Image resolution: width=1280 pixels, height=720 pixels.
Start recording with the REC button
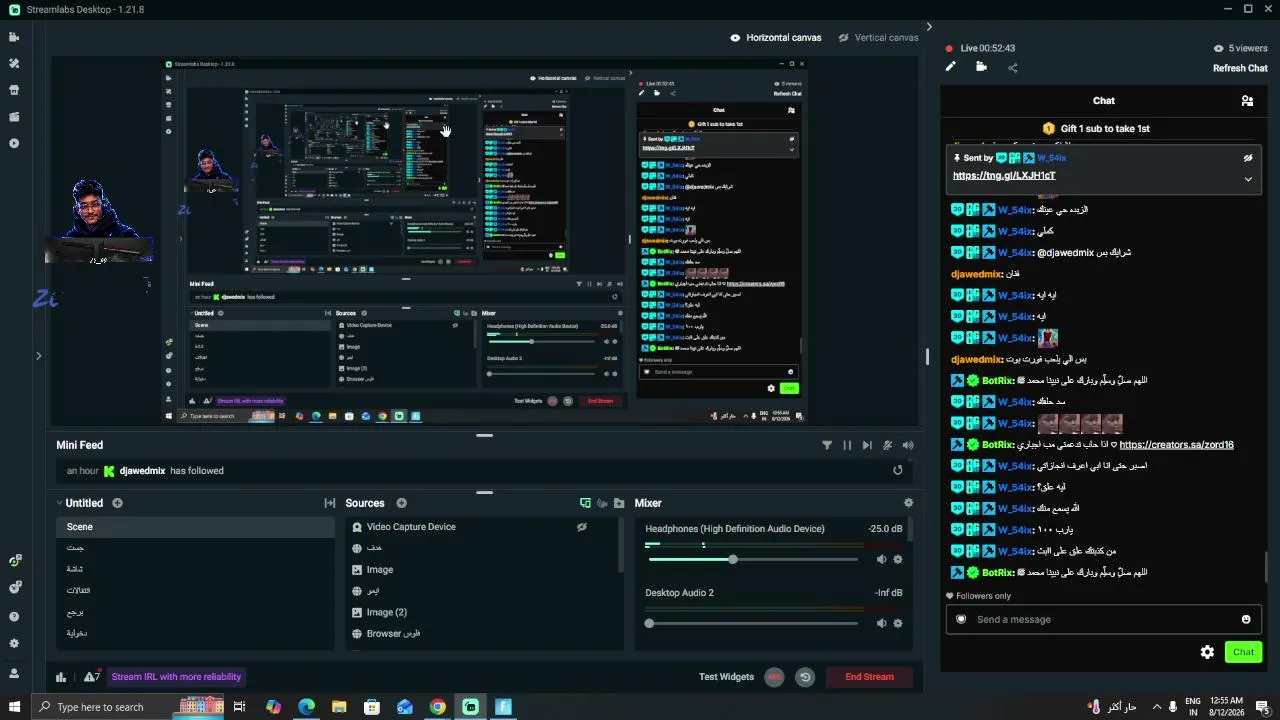tap(774, 677)
